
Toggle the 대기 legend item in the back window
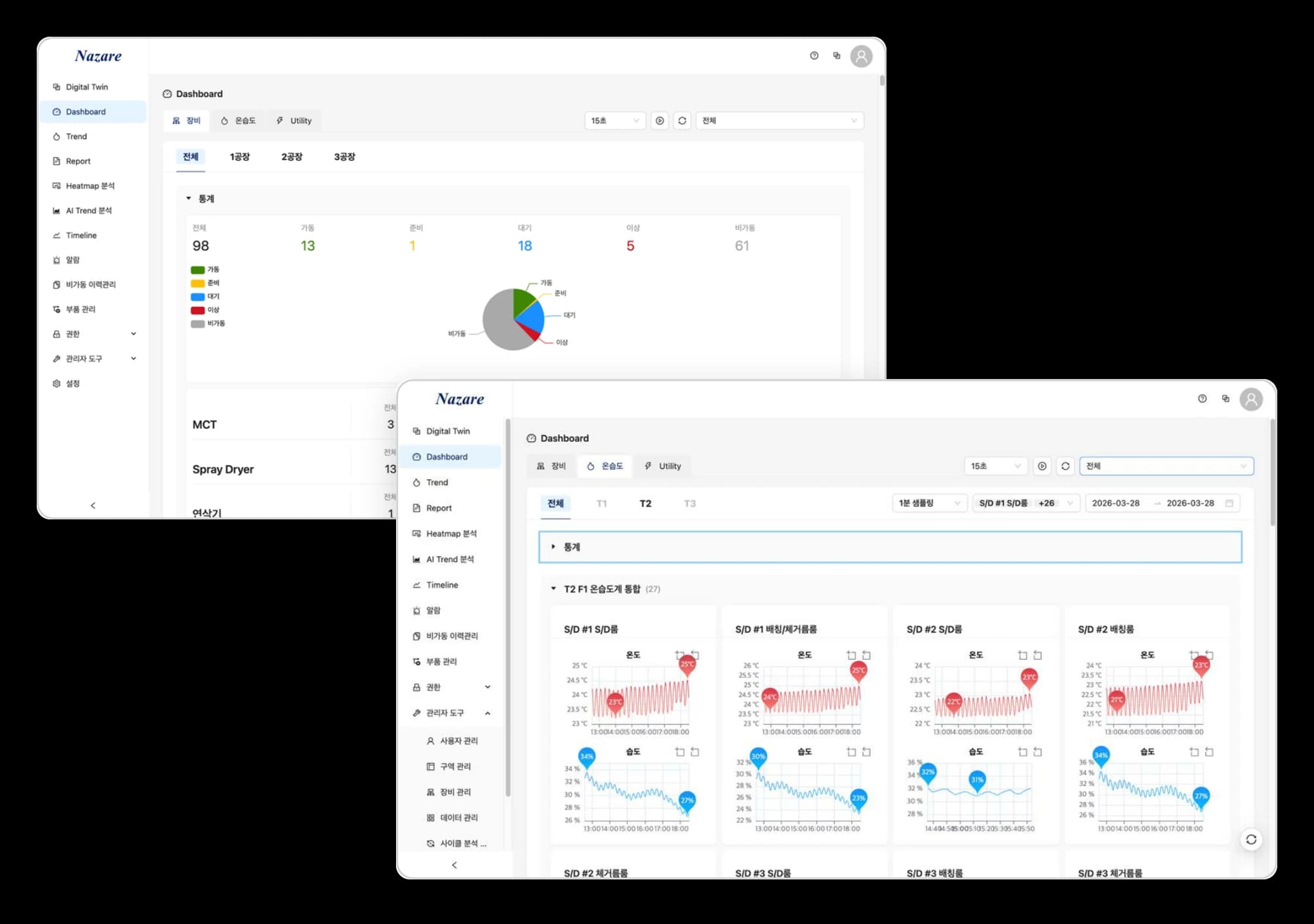(205, 296)
